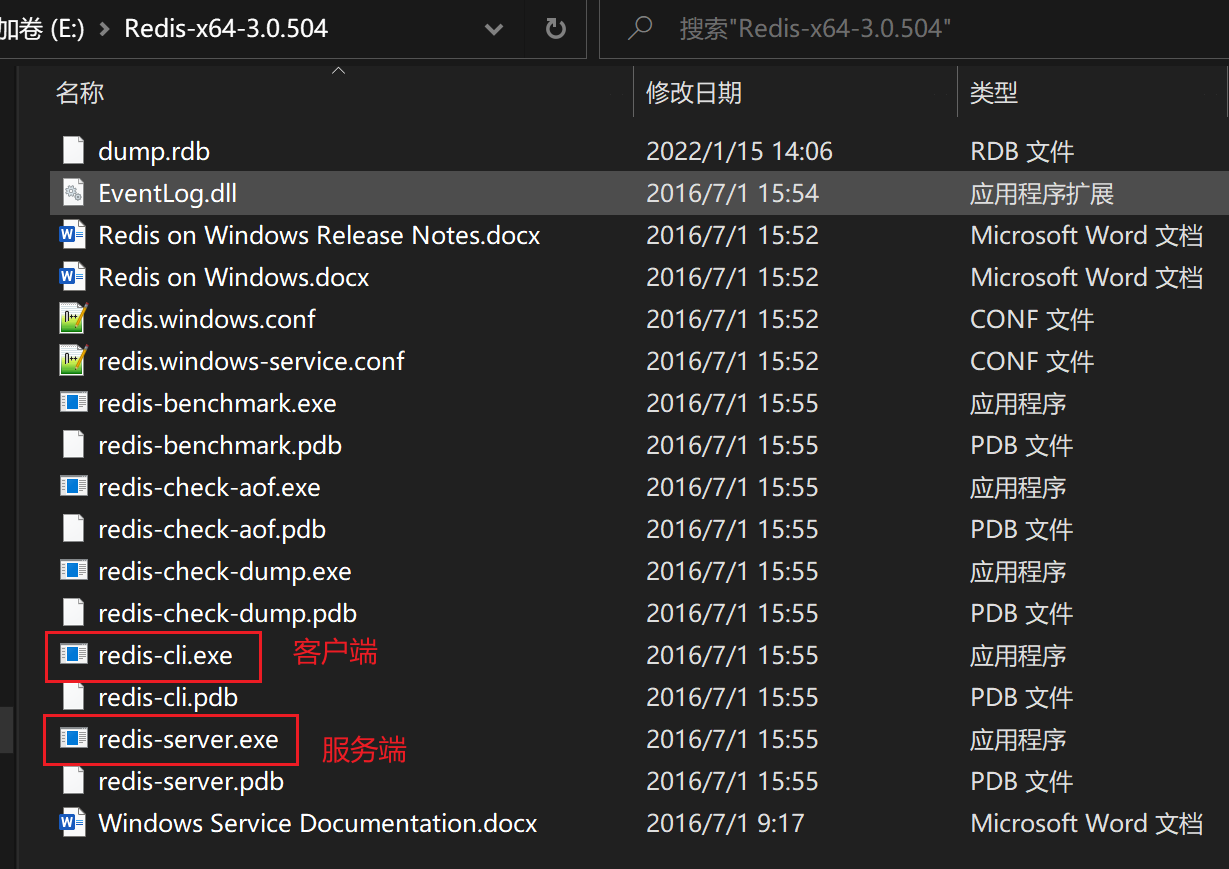Click the redis-benchmark.exe application icon
1229x869 pixels.
pyautogui.click(x=73, y=403)
